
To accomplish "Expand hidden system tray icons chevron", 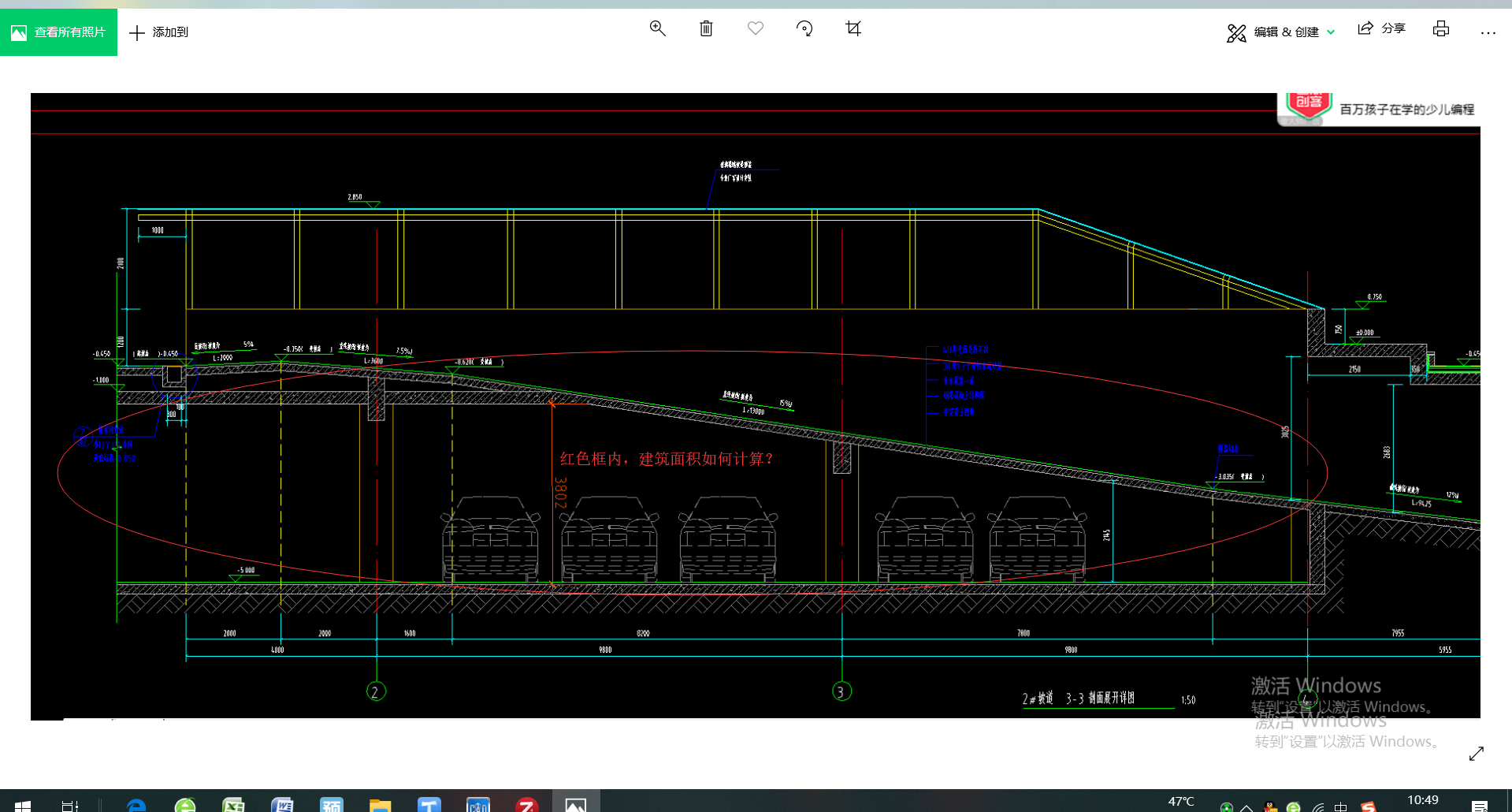I will pos(1246,807).
